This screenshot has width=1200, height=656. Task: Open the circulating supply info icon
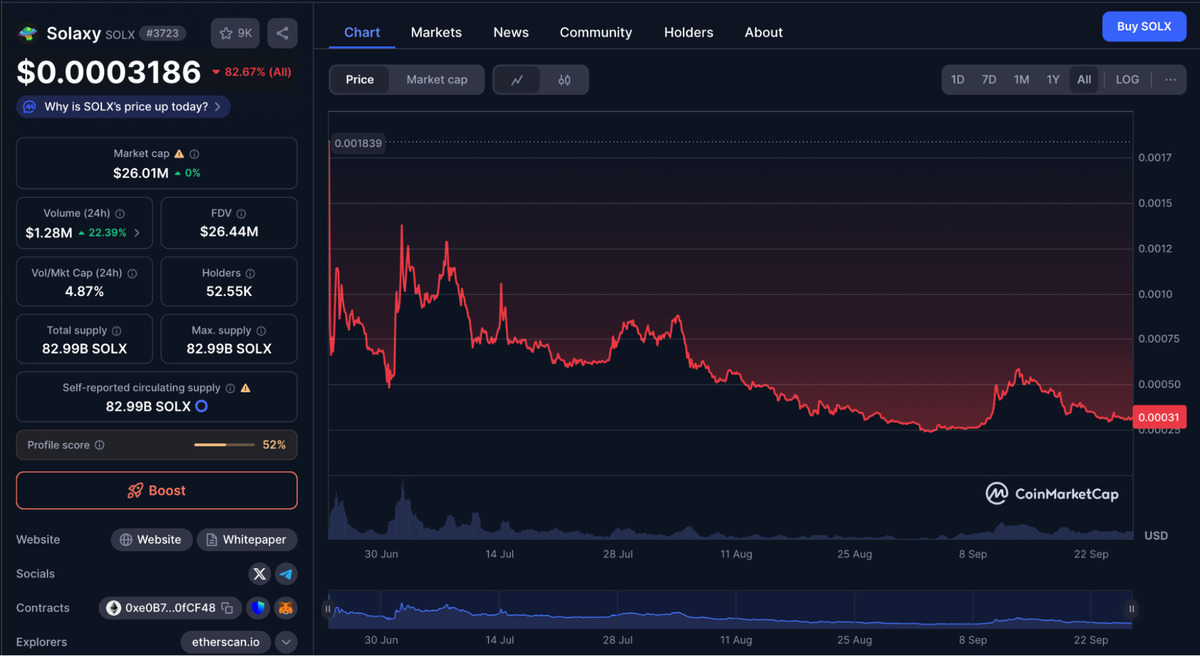(x=230, y=388)
